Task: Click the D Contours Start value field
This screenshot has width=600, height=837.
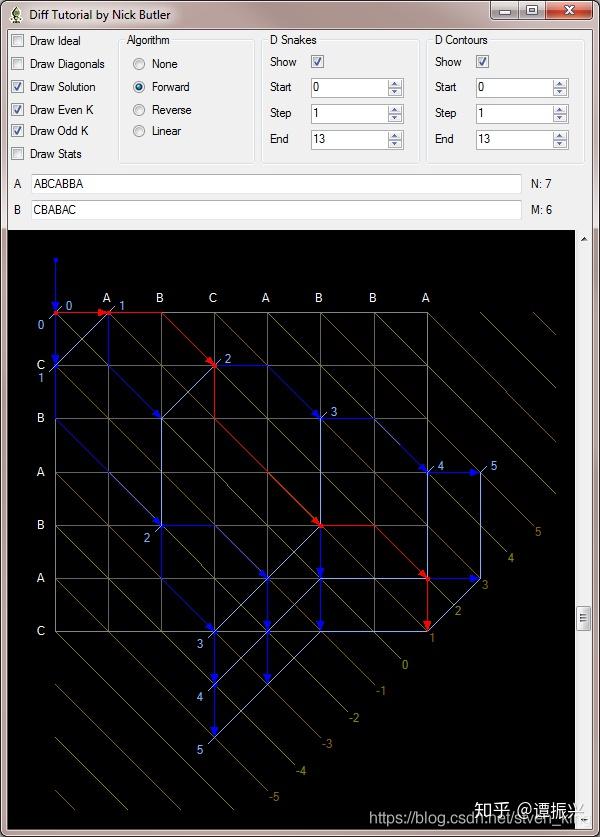Action: click(x=514, y=88)
